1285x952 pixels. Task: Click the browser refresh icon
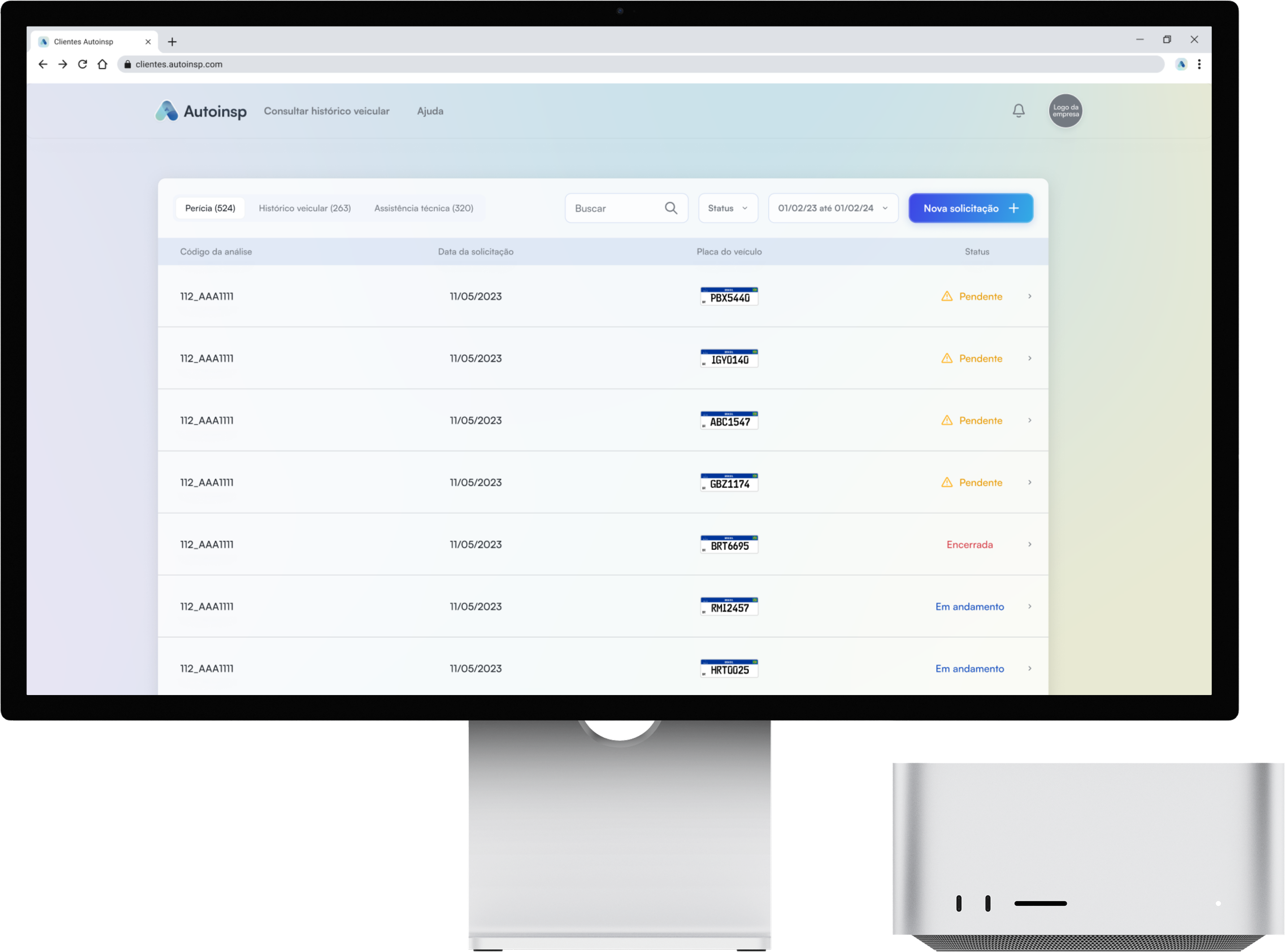click(x=82, y=64)
